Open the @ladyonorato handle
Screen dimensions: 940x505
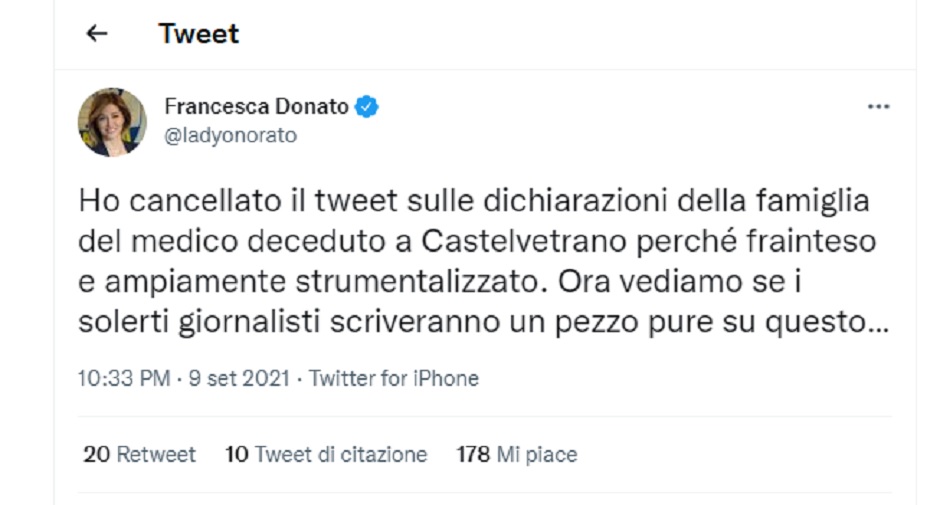pyautogui.click(x=230, y=135)
